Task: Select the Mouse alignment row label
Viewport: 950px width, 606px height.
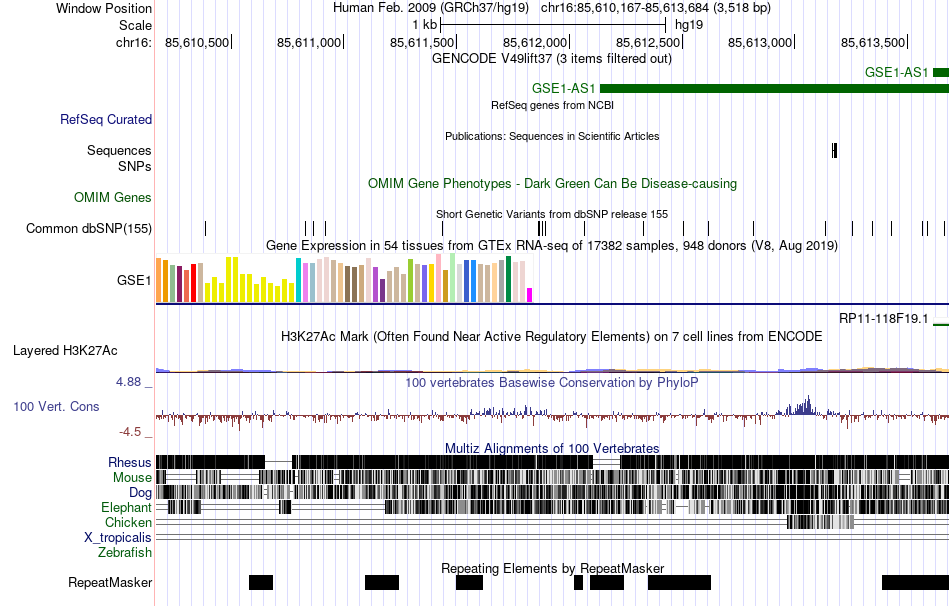Action: pyautogui.click(x=132, y=478)
